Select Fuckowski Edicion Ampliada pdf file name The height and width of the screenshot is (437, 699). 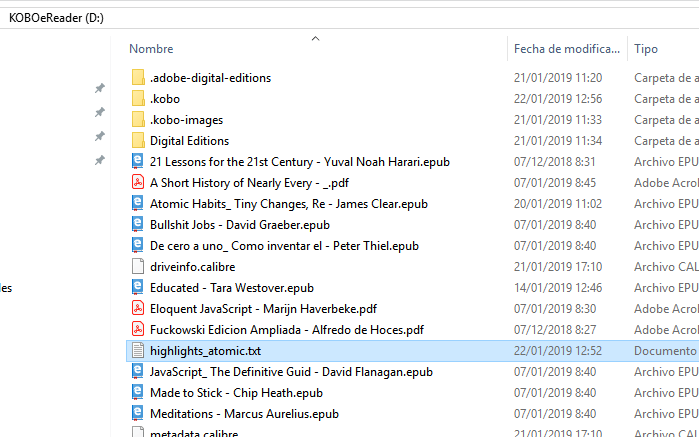pyautogui.click(x=287, y=329)
